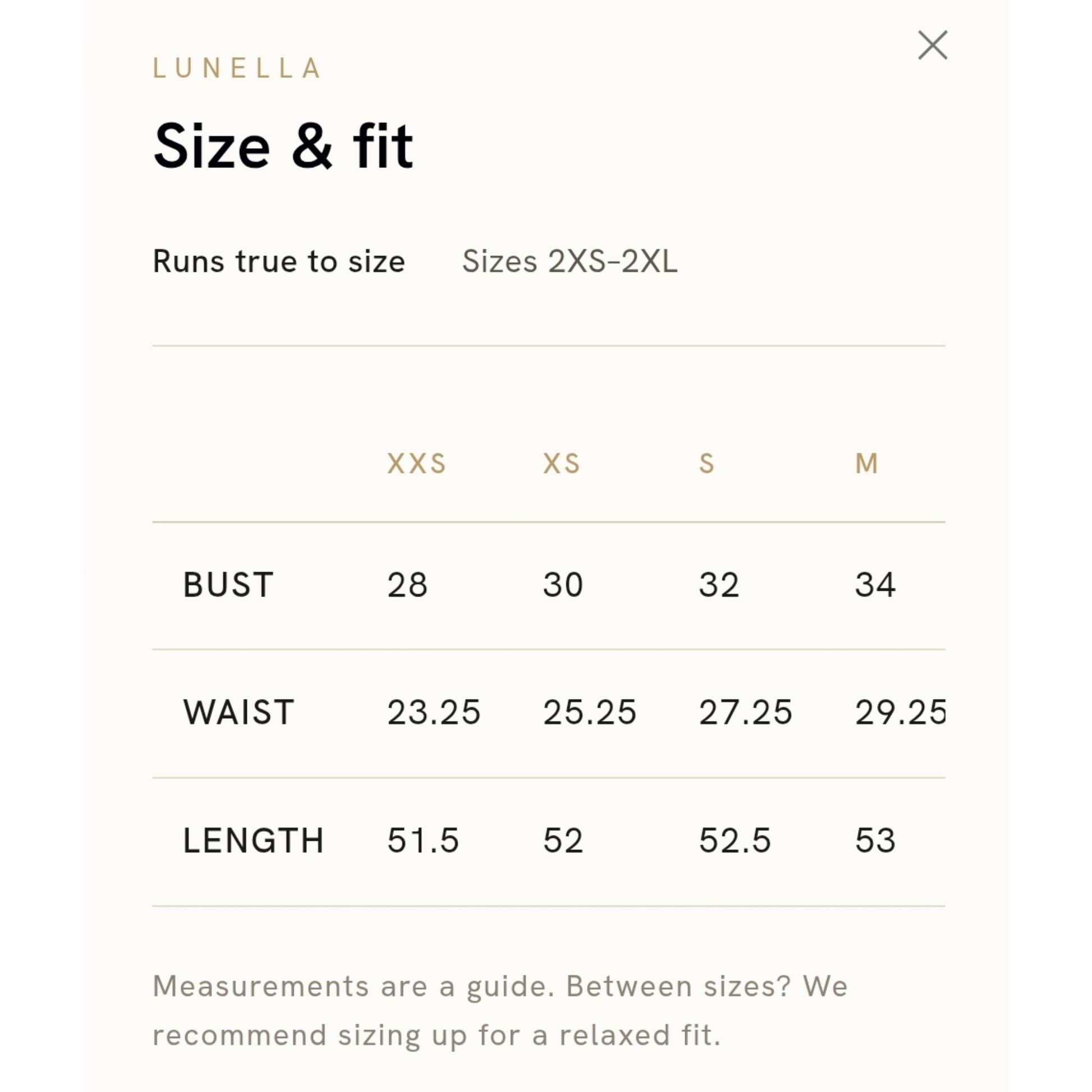Click the 'Runs true to size' text
This screenshot has height=1092, width=1092.
pyautogui.click(x=279, y=261)
